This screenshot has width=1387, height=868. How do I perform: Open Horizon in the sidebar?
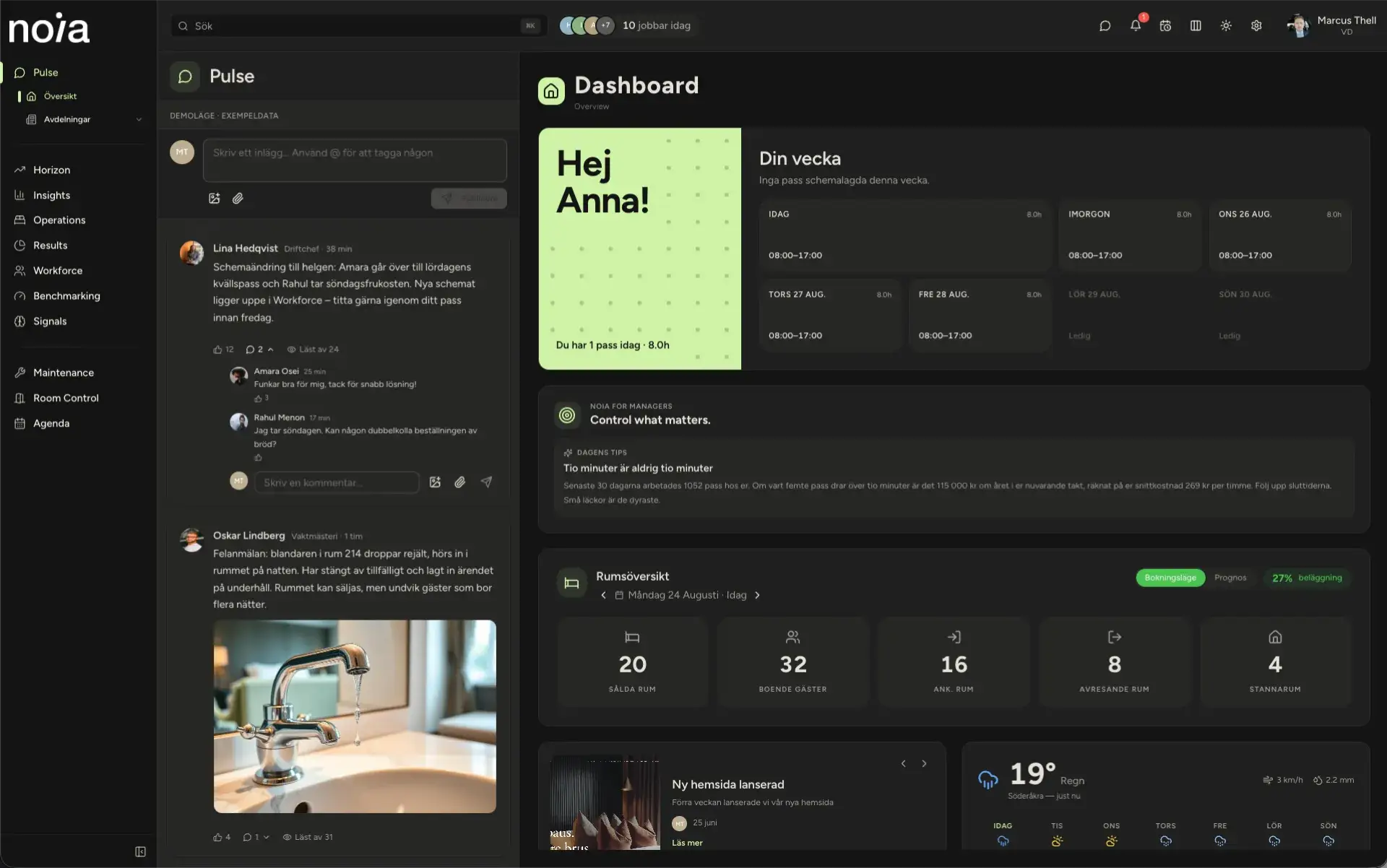click(x=51, y=170)
